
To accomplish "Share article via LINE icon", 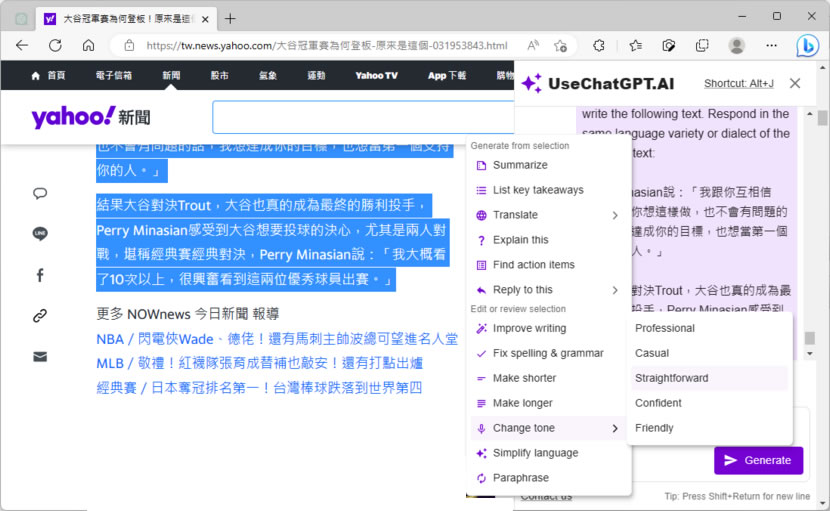I will tap(40, 234).
